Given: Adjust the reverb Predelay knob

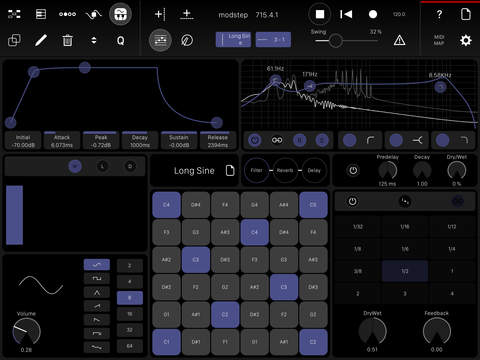Looking at the screenshot, I should [x=388, y=170].
